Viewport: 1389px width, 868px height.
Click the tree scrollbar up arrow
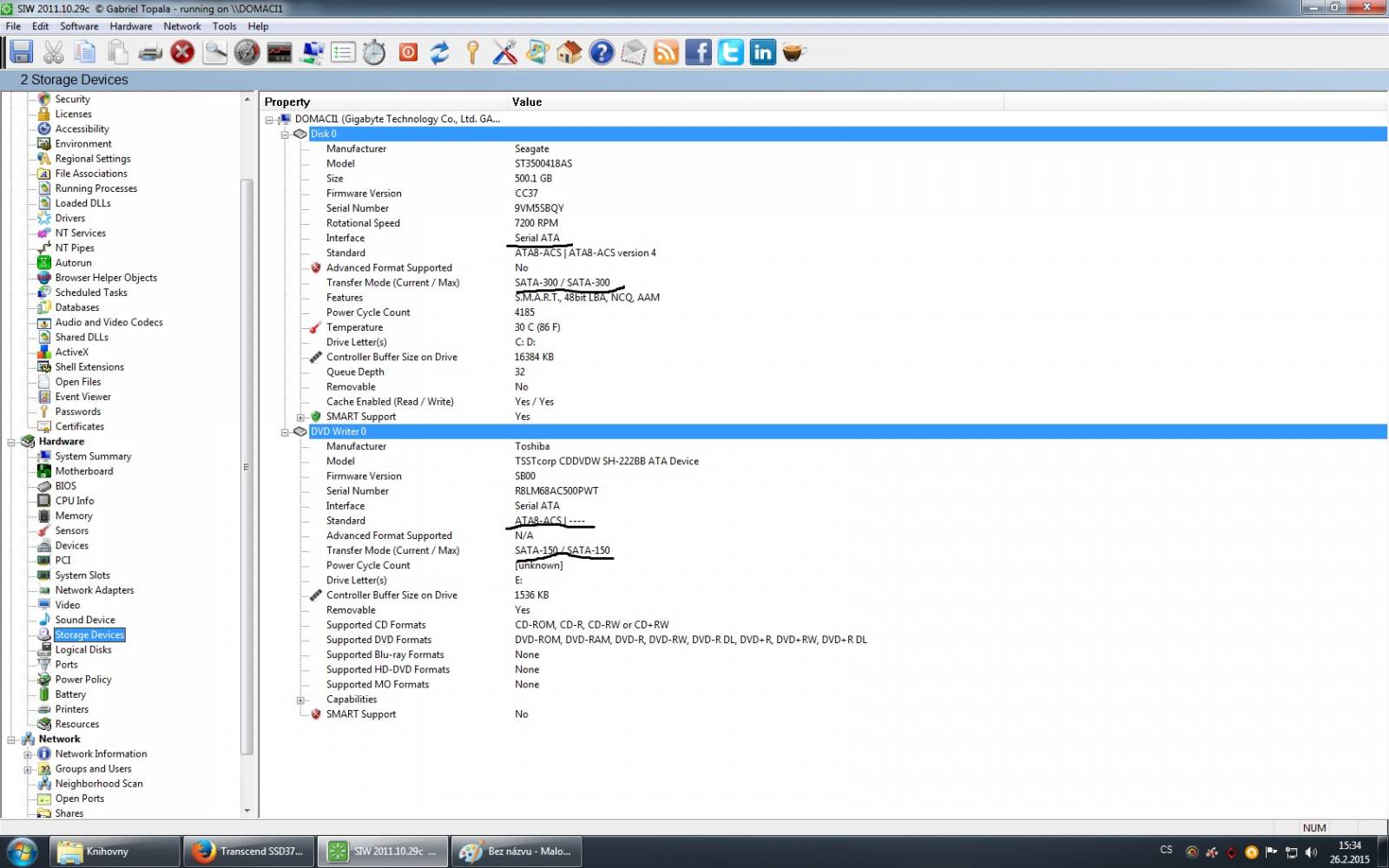click(247, 99)
